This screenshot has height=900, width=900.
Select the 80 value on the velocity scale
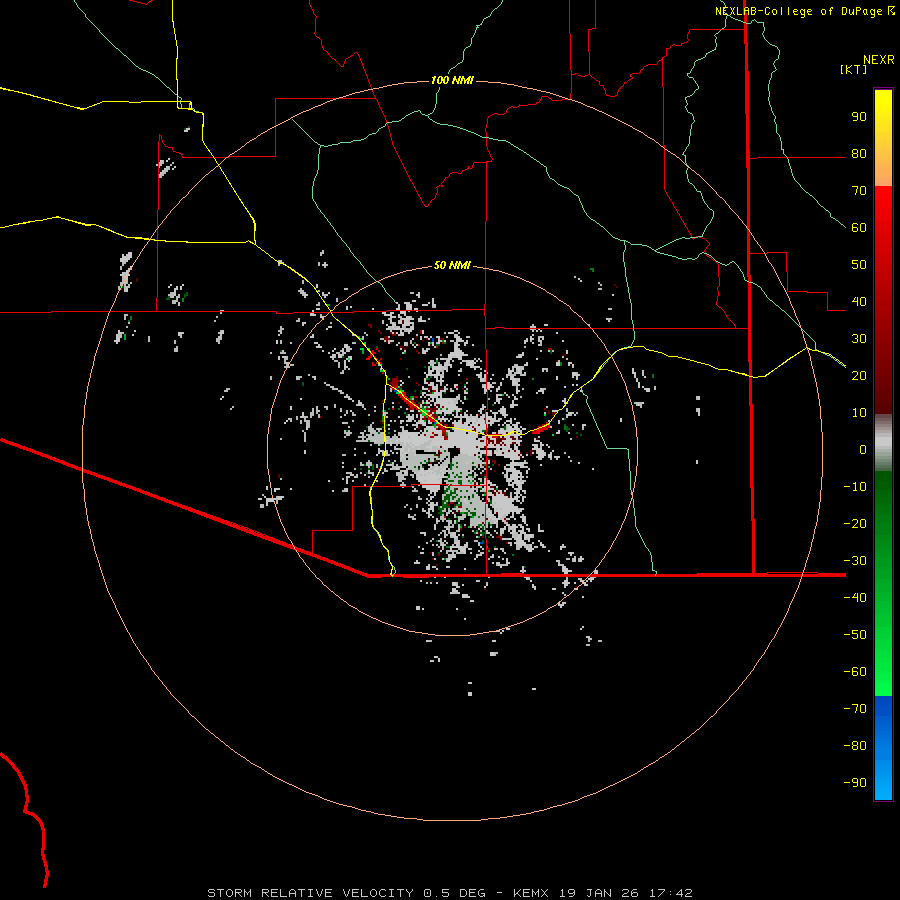click(859, 153)
